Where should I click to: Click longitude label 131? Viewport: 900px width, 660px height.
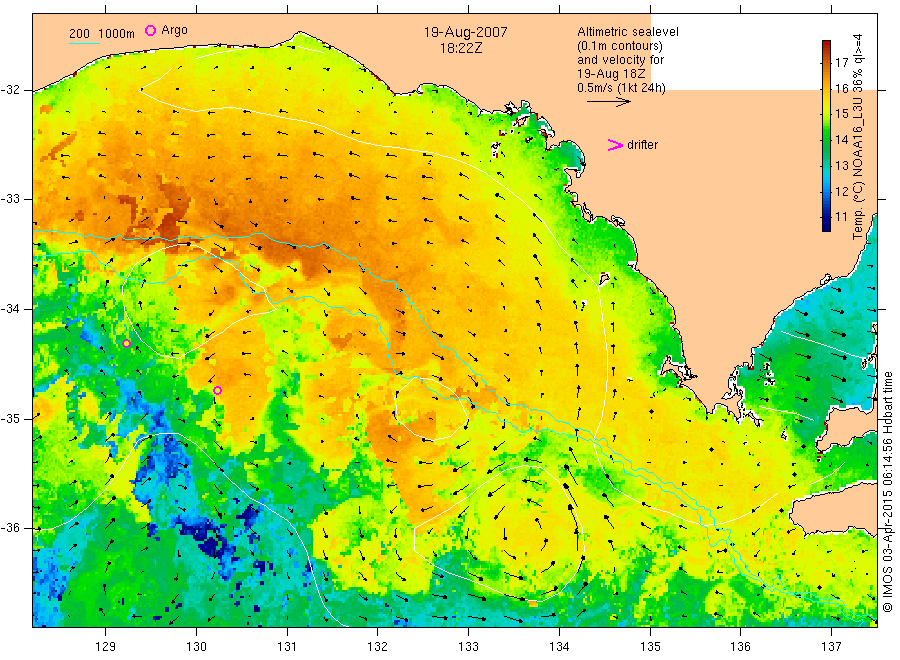287,647
